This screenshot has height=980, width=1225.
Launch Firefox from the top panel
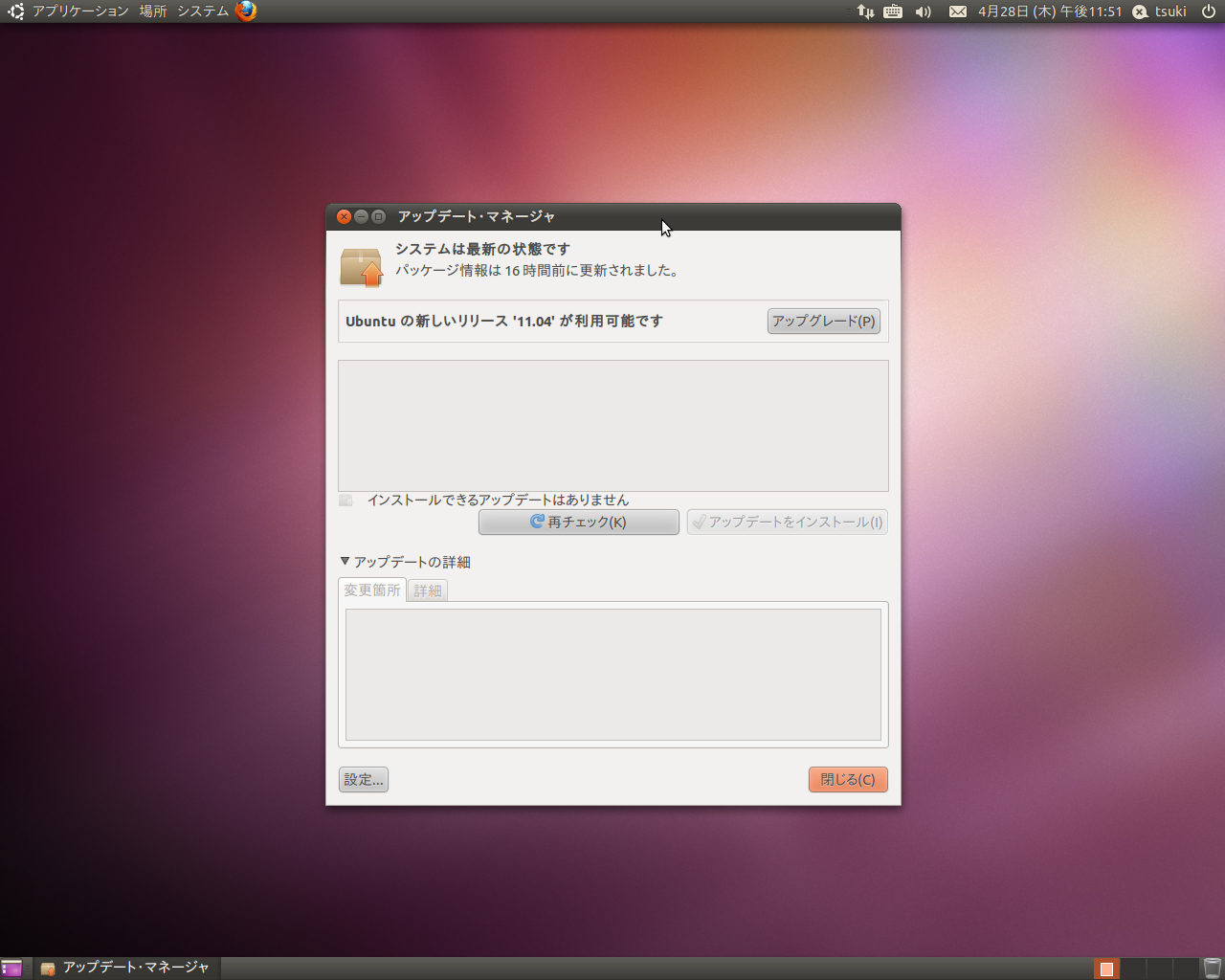coord(246,11)
